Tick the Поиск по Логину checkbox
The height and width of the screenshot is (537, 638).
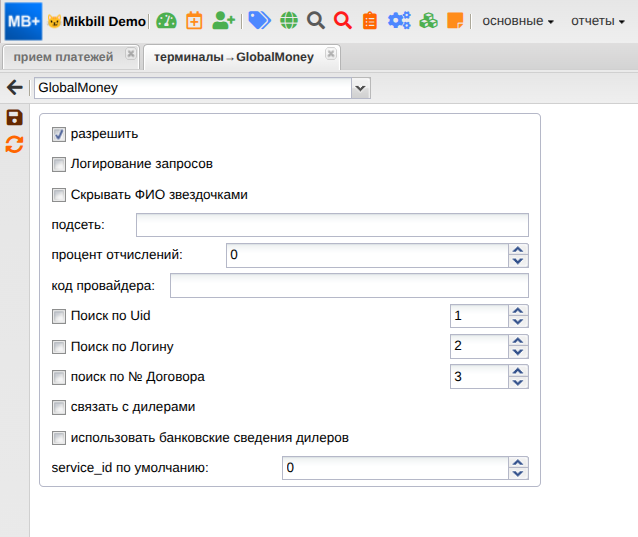tap(59, 347)
